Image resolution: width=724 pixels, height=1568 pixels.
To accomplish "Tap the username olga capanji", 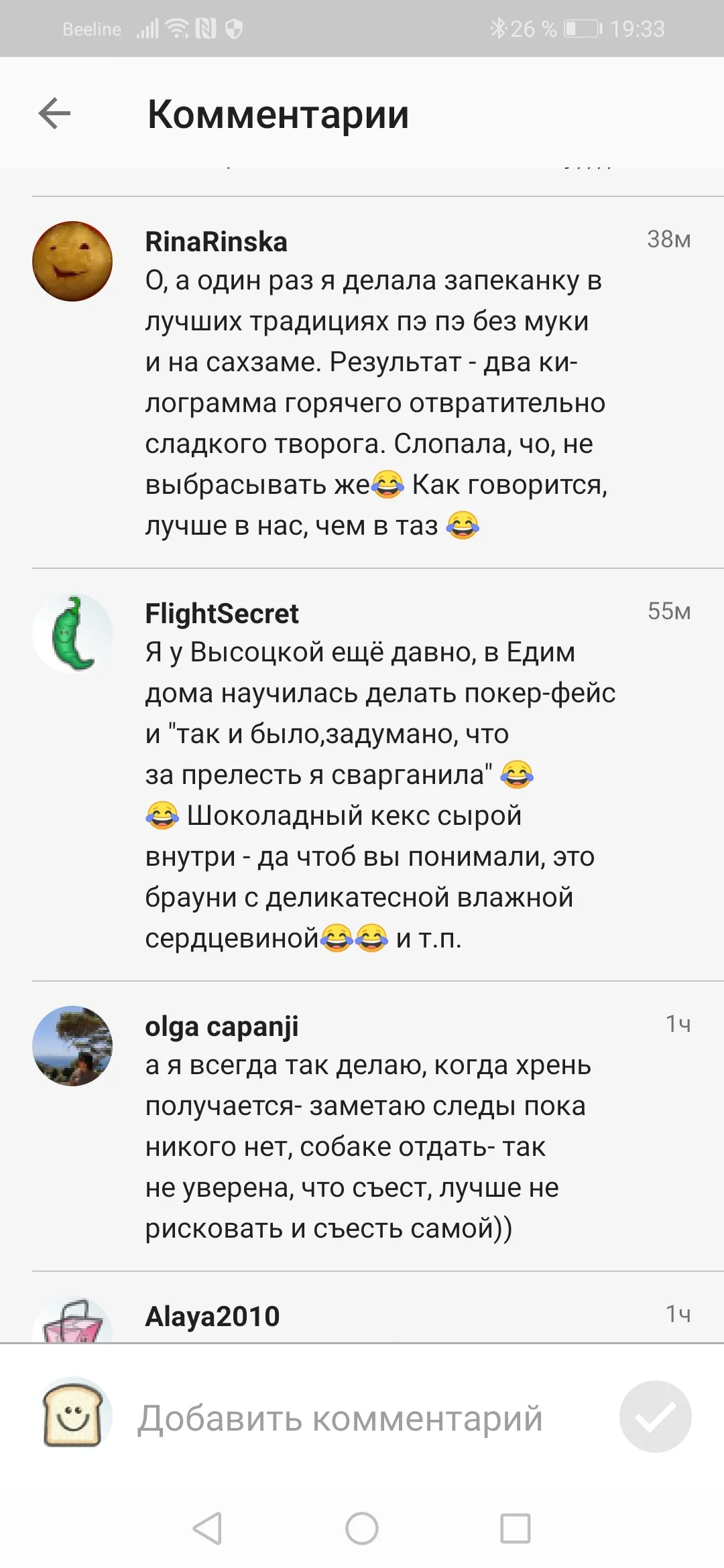I will 222,1027.
